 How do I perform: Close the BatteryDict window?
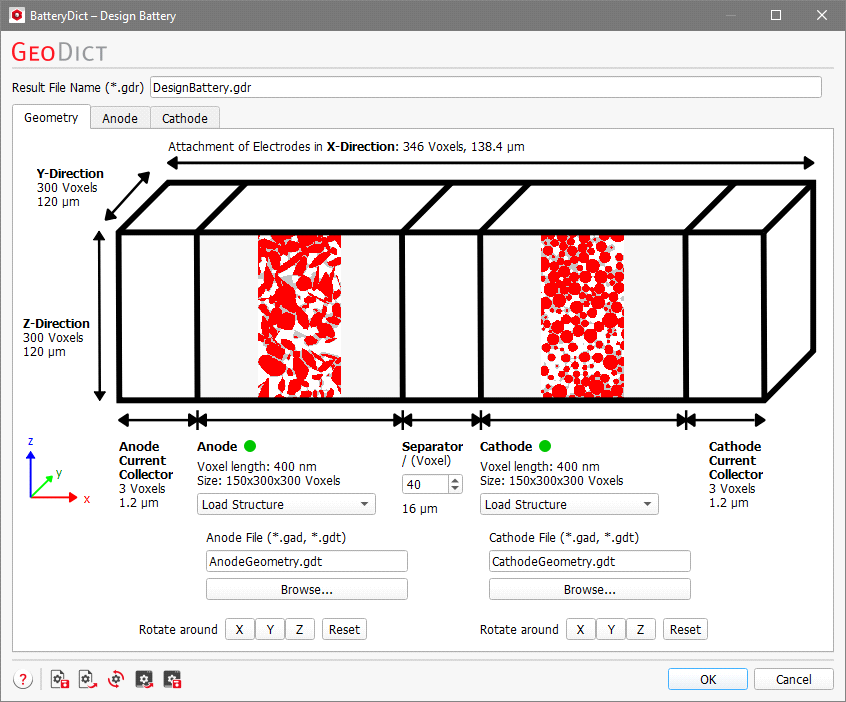coord(822,15)
